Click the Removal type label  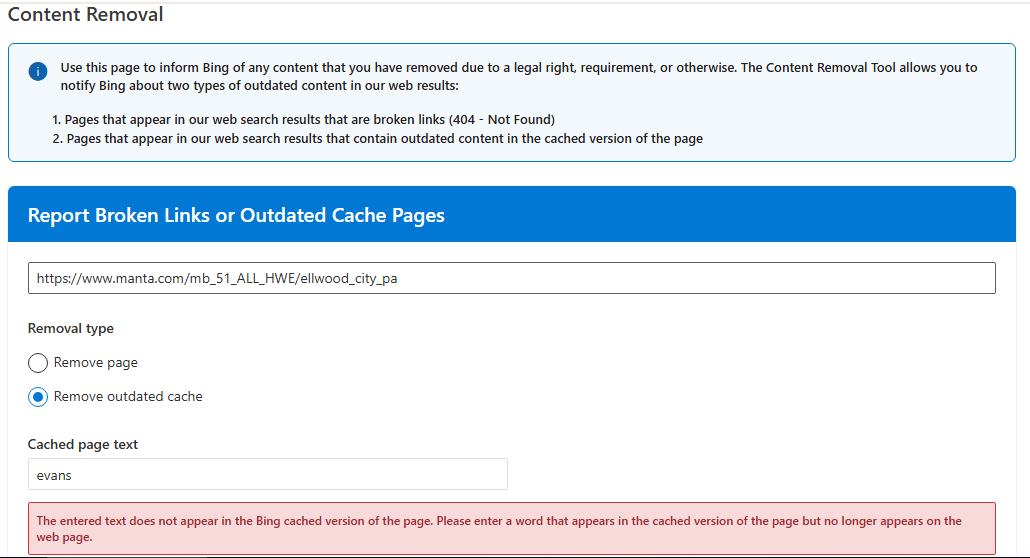click(71, 328)
